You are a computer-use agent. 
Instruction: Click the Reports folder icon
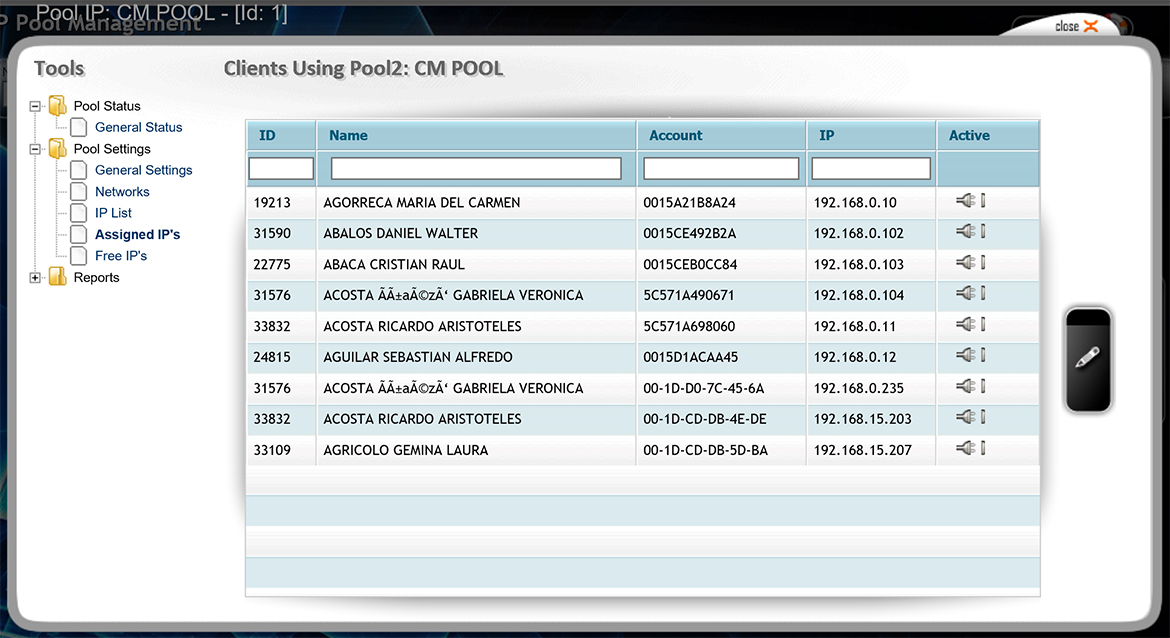click(x=58, y=278)
